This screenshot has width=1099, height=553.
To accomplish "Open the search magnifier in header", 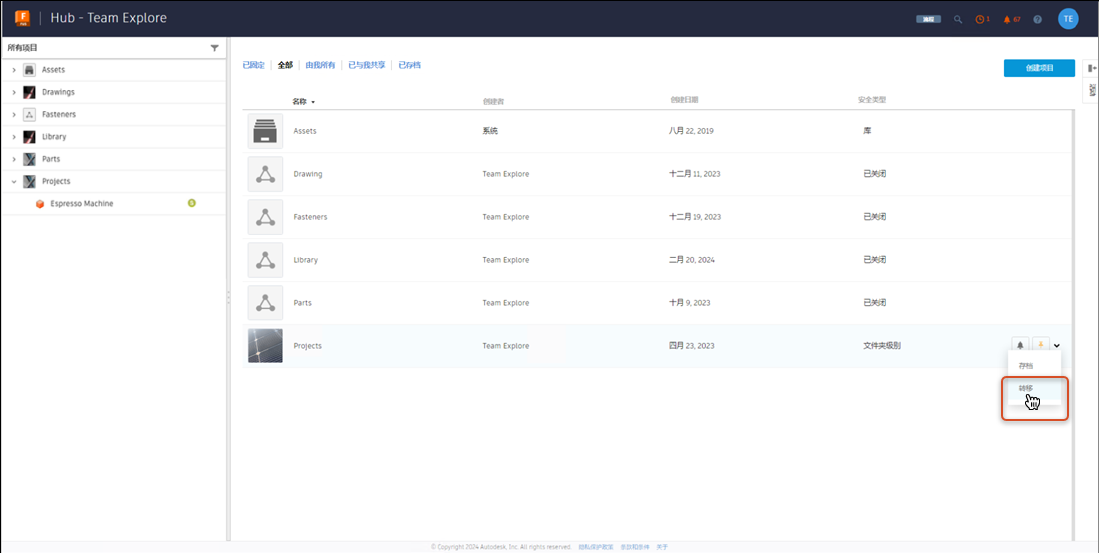I will (x=958, y=19).
